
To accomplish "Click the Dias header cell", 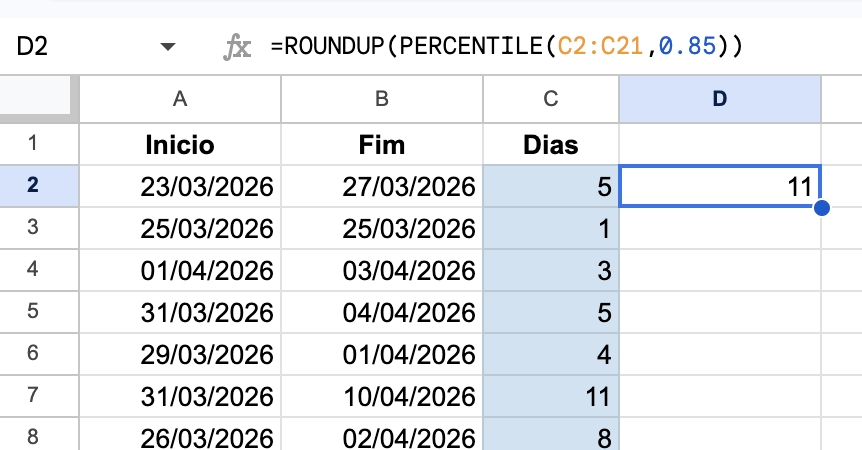I will [x=550, y=144].
